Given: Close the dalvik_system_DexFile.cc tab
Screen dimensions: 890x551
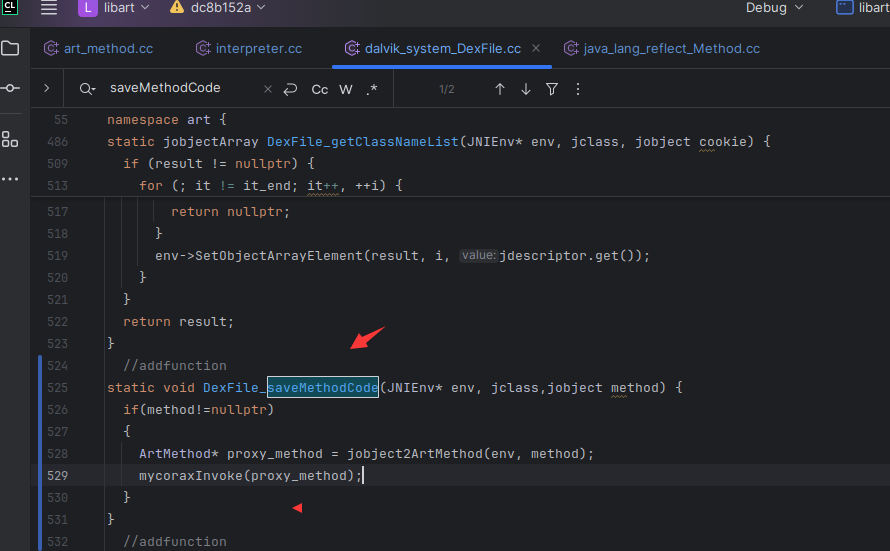Looking at the screenshot, I should 538,48.
